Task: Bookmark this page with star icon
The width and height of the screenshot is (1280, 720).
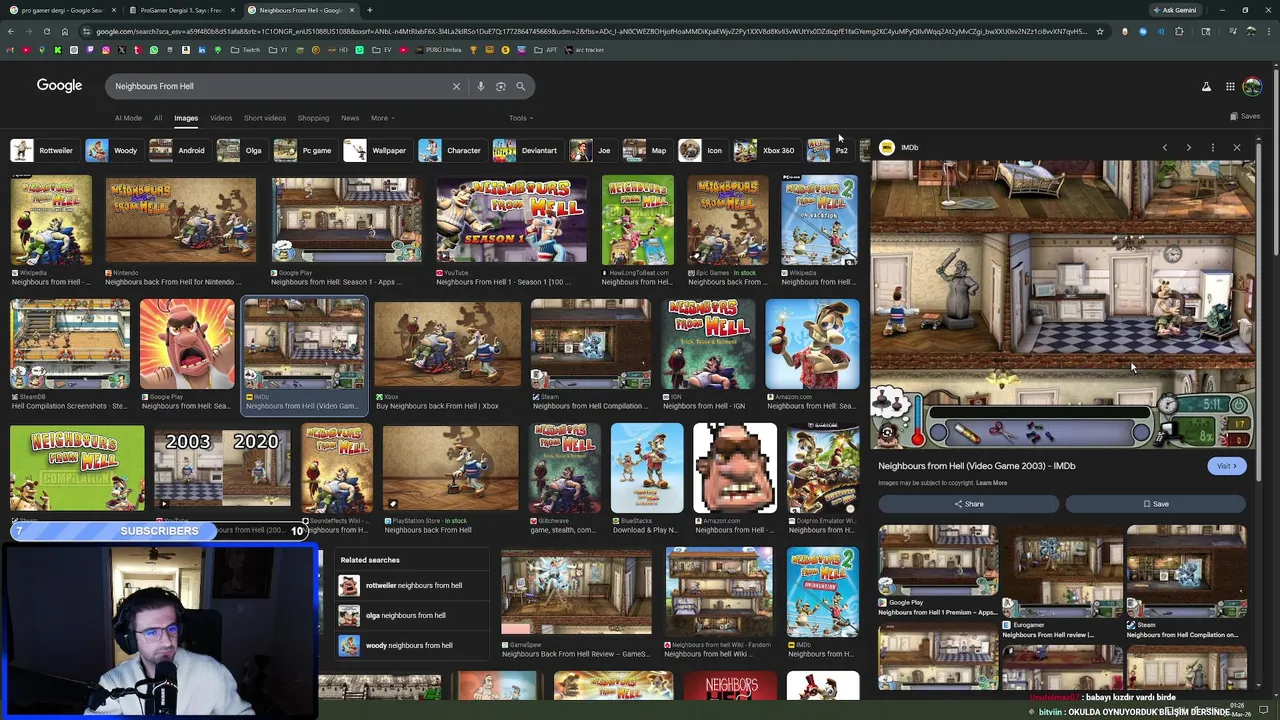Action: coord(1099,31)
